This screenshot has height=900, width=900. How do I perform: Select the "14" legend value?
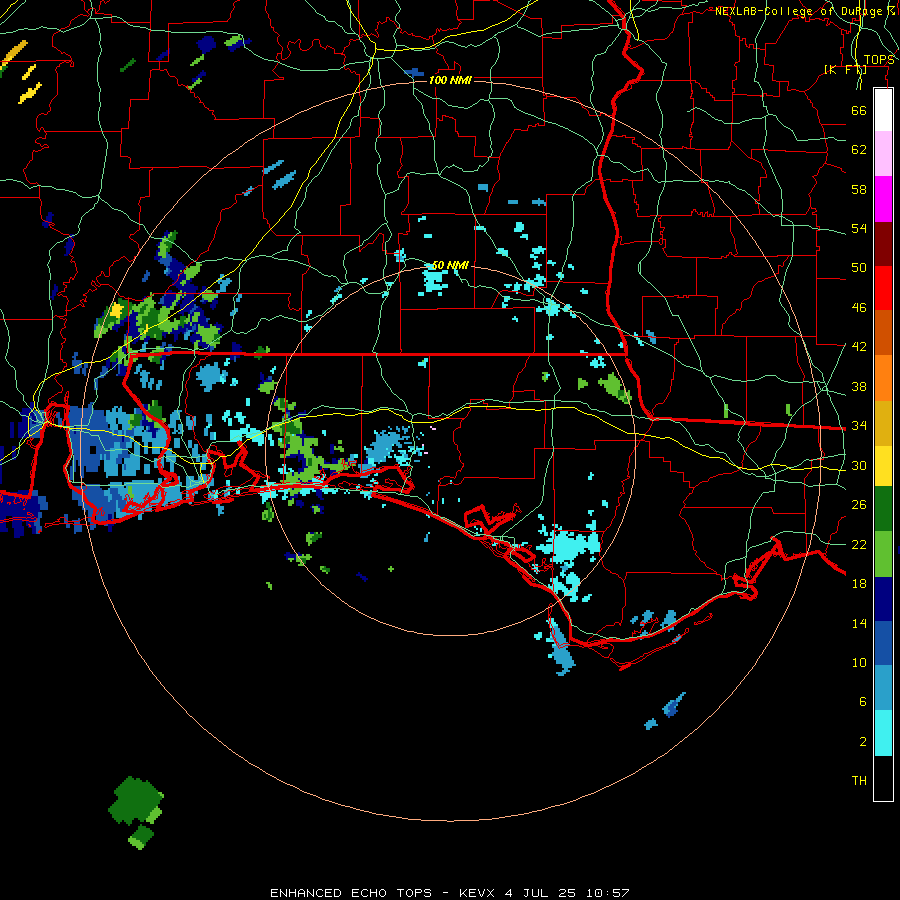coord(859,623)
